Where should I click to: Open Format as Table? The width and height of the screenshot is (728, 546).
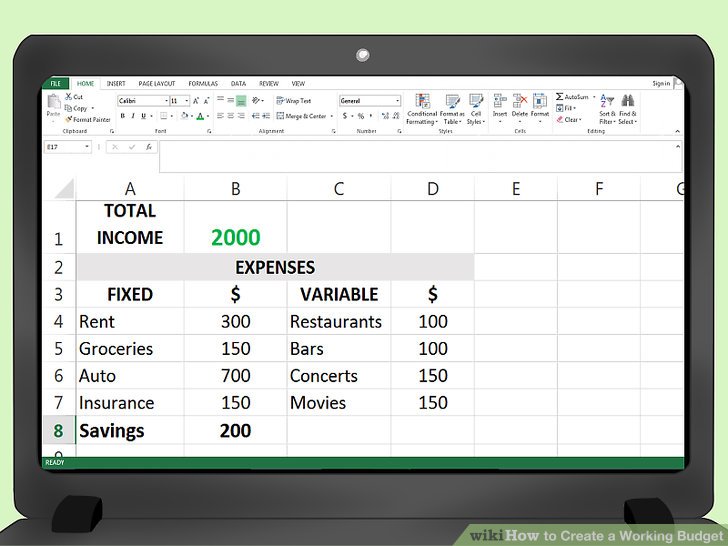(452, 109)
